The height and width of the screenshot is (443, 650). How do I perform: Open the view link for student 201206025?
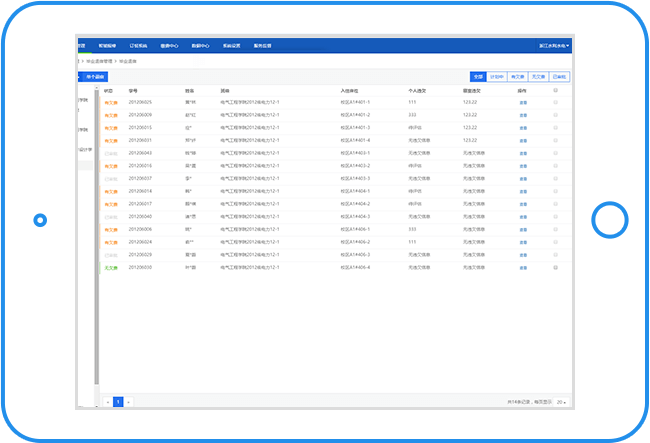click(523, 103)
